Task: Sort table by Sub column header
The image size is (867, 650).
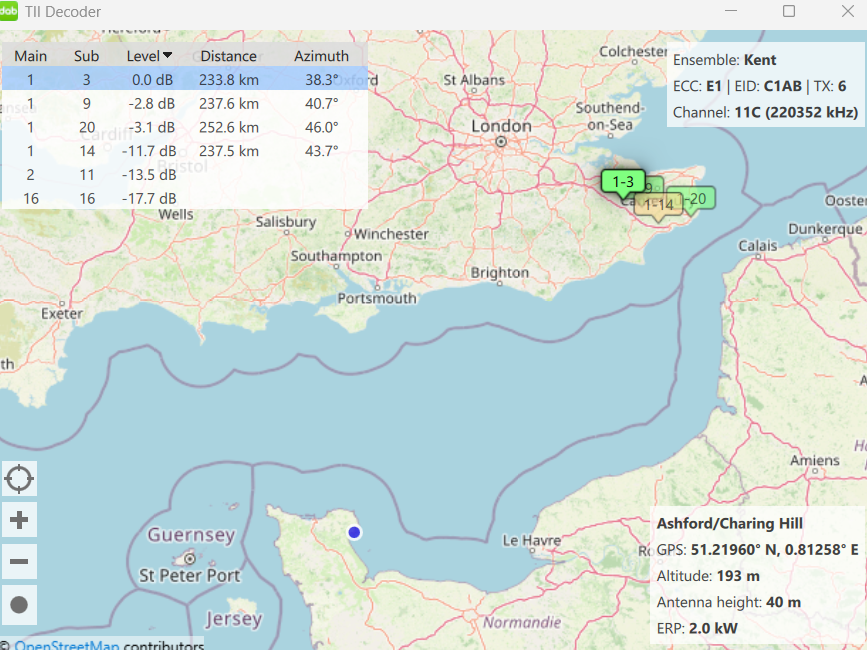Action: point(86,56)
